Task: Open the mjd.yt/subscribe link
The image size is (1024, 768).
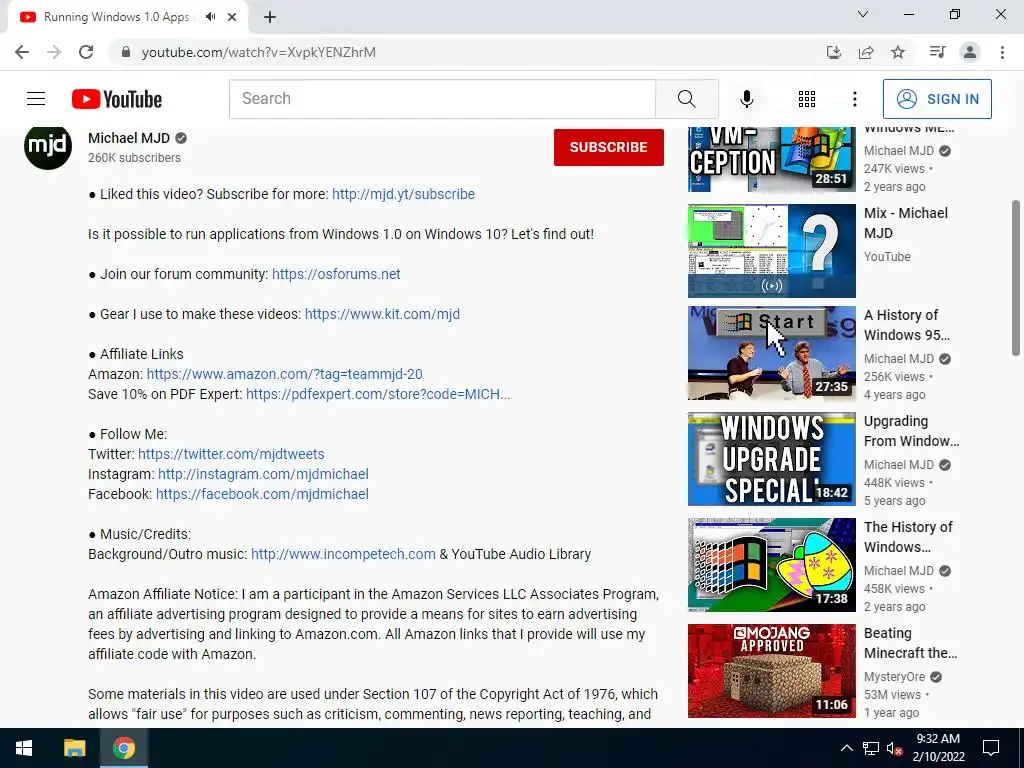Action: pyautogui.click(x=403, y=194)
